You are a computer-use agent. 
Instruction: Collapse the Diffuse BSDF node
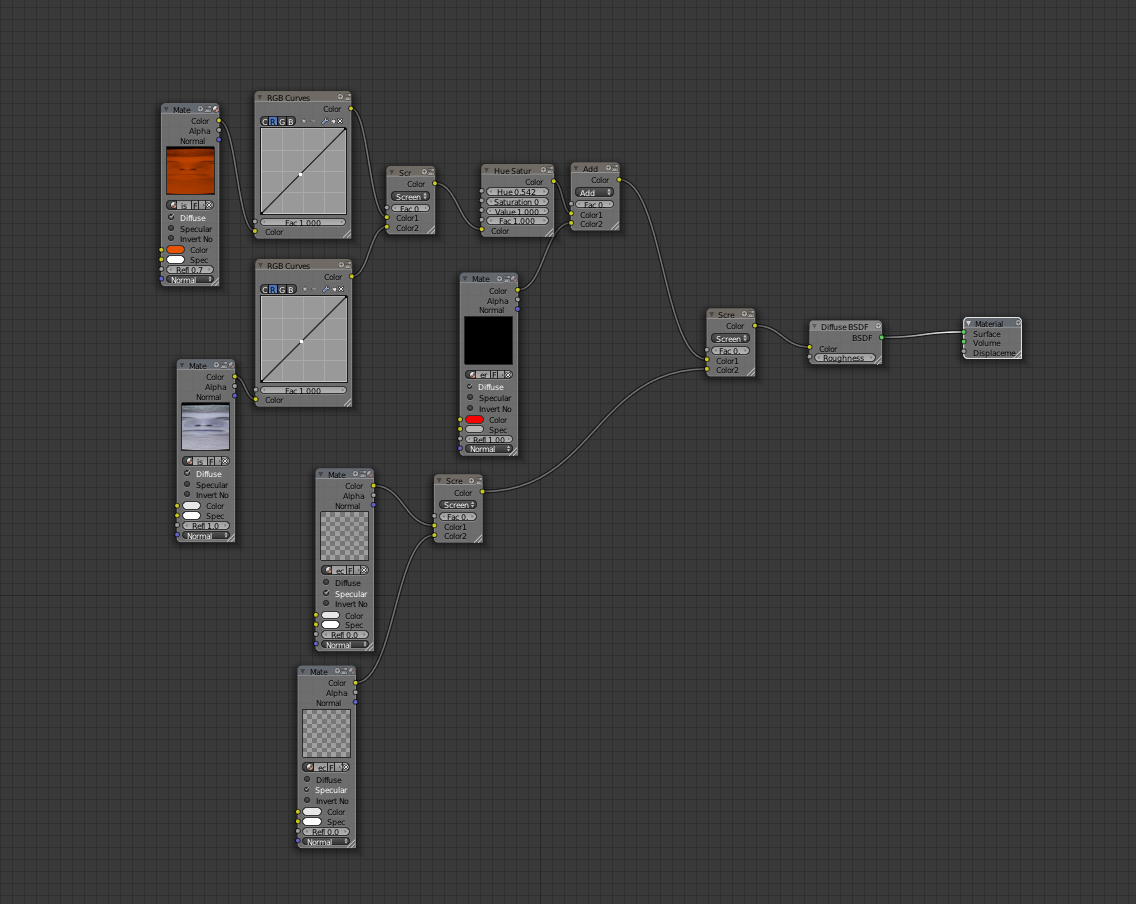(x=814, y=327)
